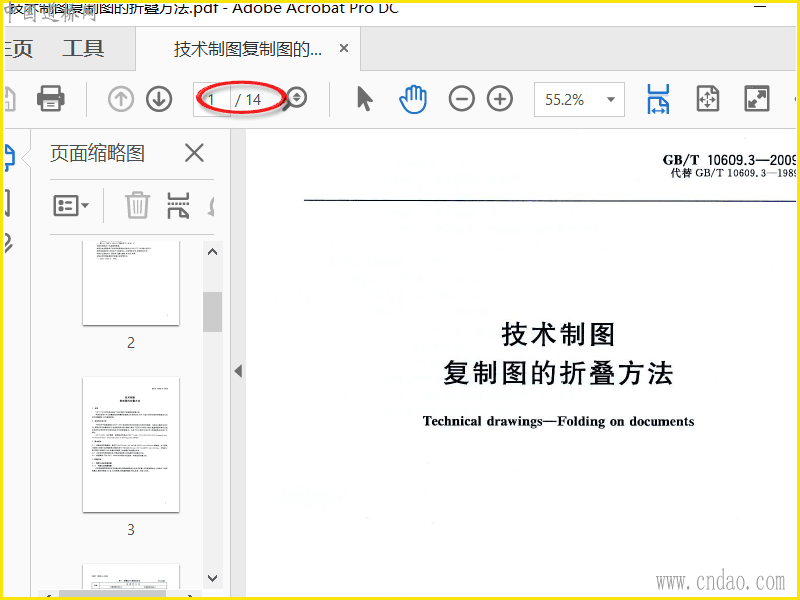Print the document with the printer icon

pyautogui.click(x=51, y=98)
